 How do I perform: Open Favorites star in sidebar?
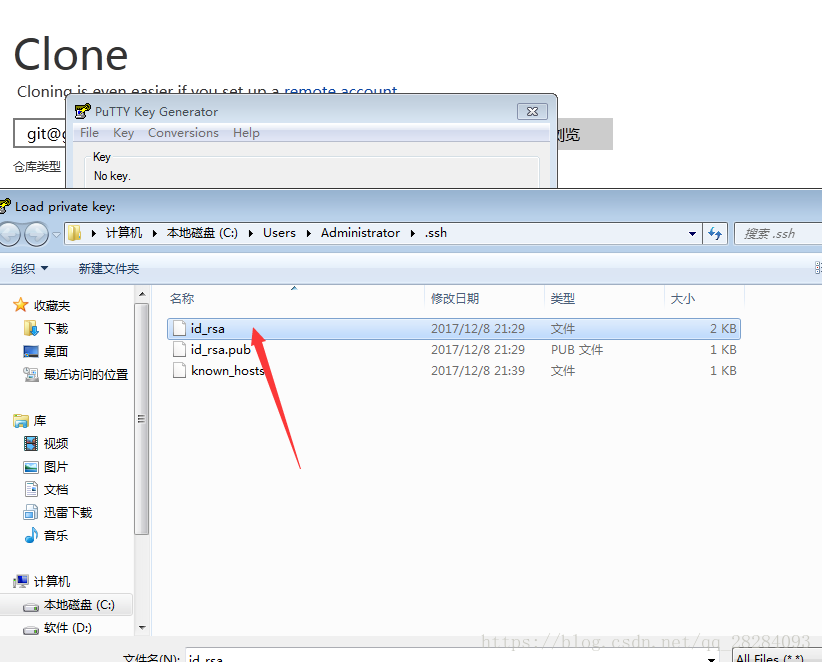tap(20, 305)
